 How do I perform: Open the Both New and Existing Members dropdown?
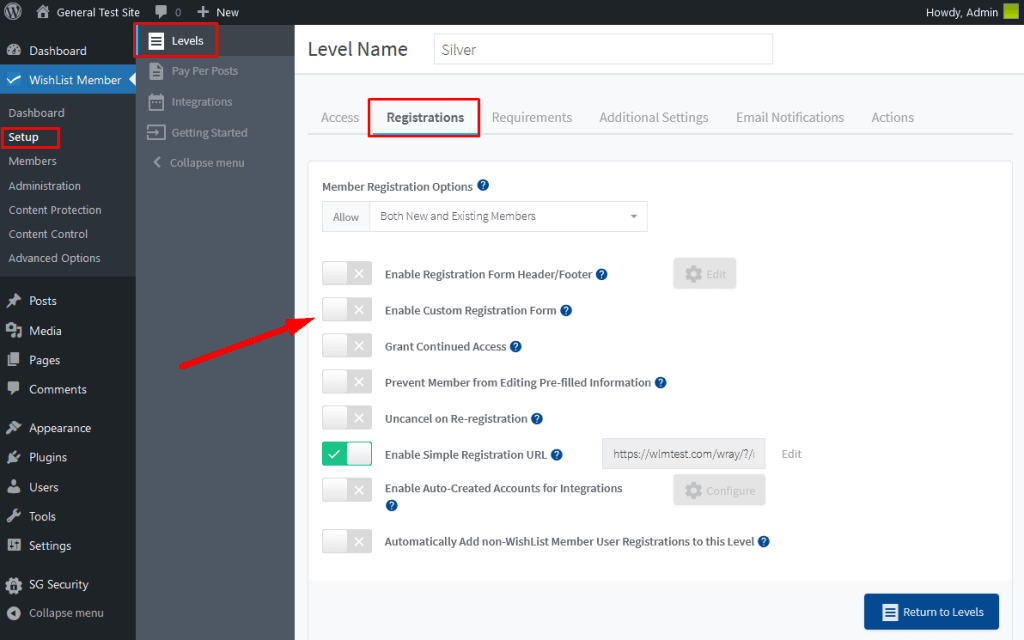click(x=507, y=217)
